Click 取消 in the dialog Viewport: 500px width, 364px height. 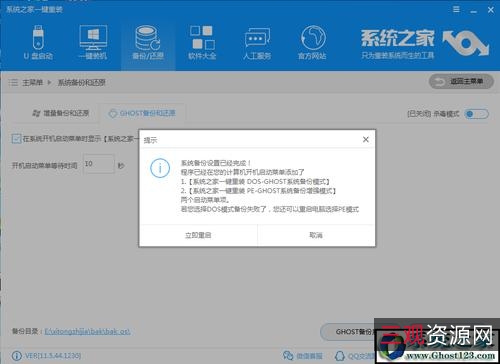pyautogui.click(x=316, y=235)
